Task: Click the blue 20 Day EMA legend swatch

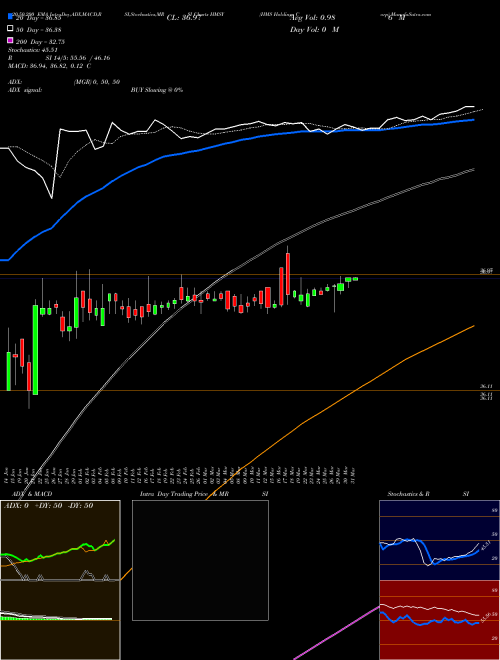Action: click(x=10, y=17)
